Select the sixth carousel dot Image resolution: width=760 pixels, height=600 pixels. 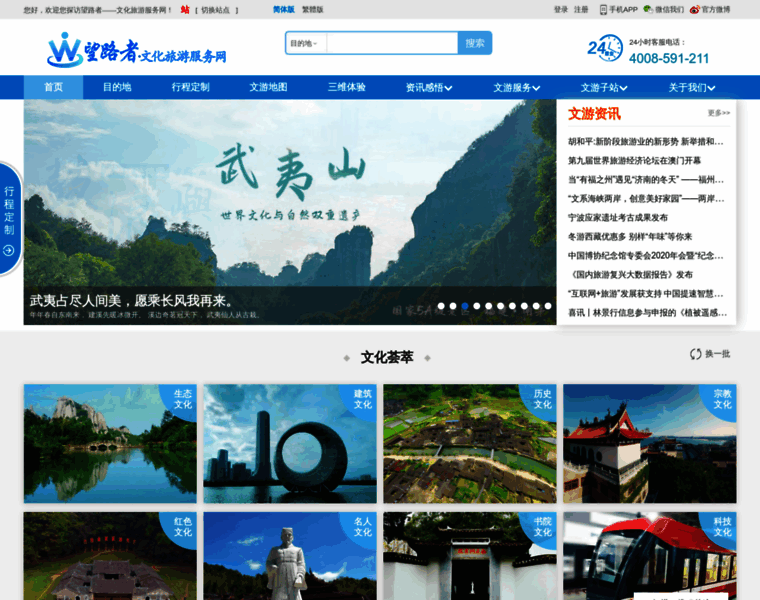coord(500,306)
